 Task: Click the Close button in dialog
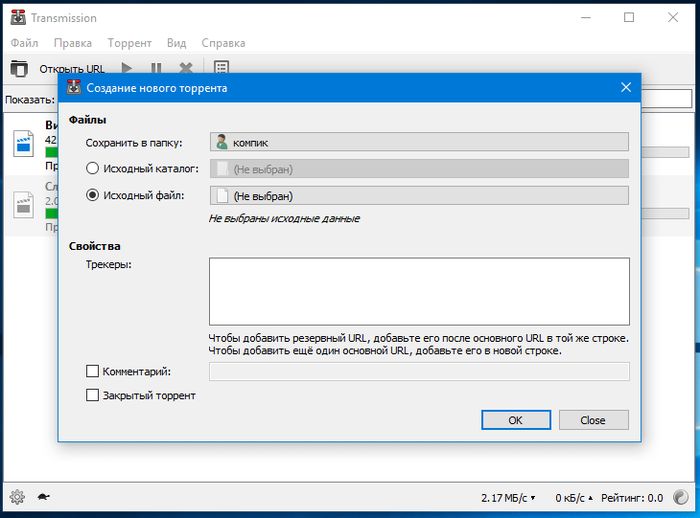coord(593,420)
